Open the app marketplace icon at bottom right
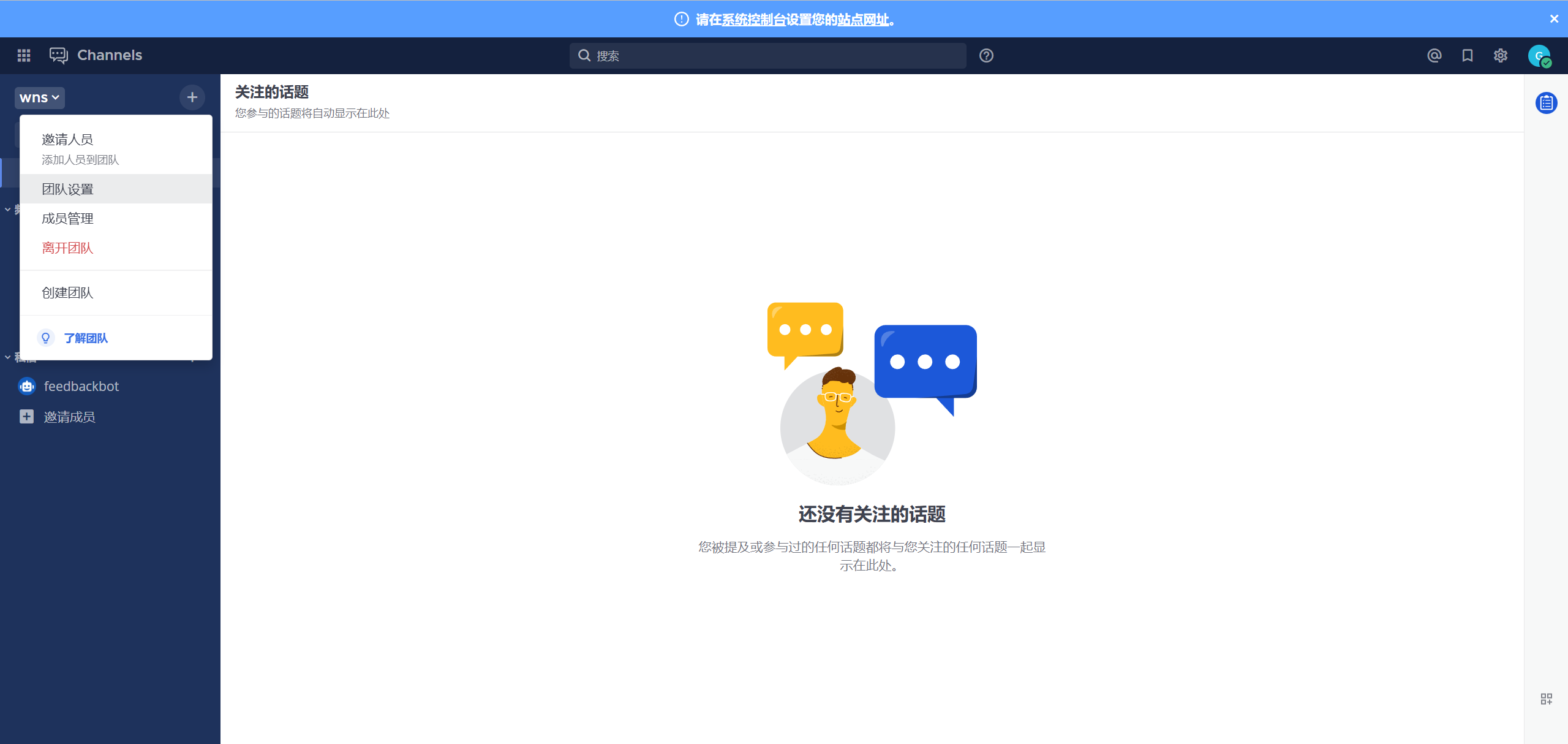This screenshot has height=744, width=1568. pyautogui.click(x=1546, y=699)
